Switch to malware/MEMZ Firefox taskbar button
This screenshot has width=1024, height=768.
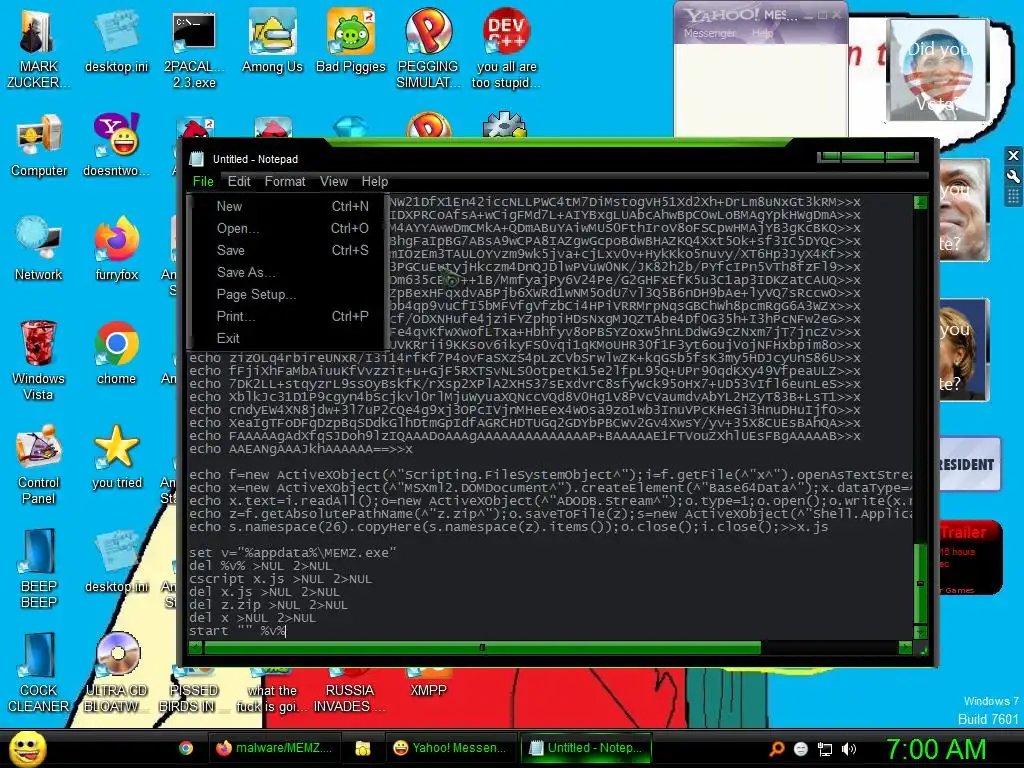coord(274,748)
